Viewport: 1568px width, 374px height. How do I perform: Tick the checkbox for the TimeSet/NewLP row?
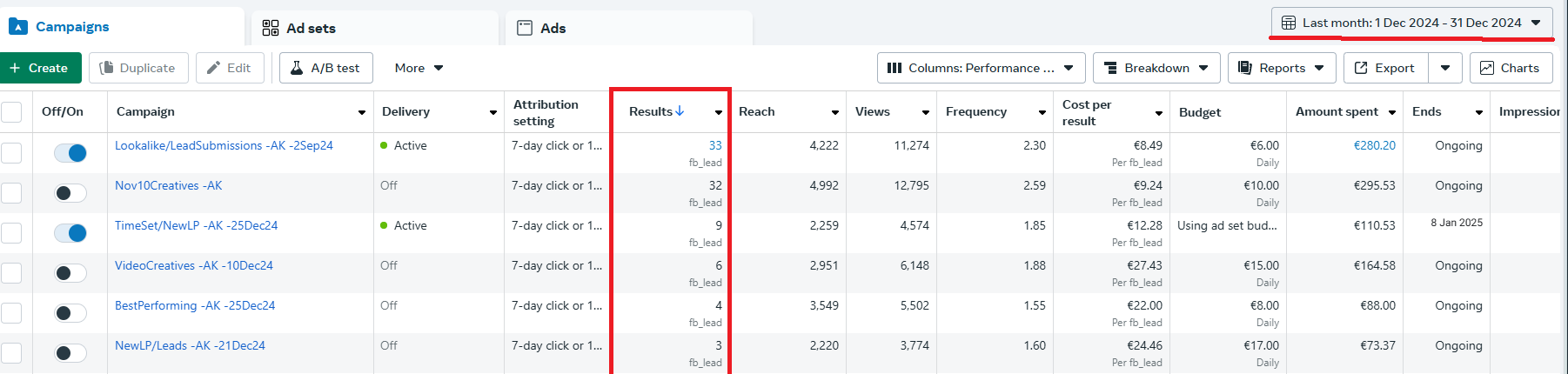tap(11, 233)
